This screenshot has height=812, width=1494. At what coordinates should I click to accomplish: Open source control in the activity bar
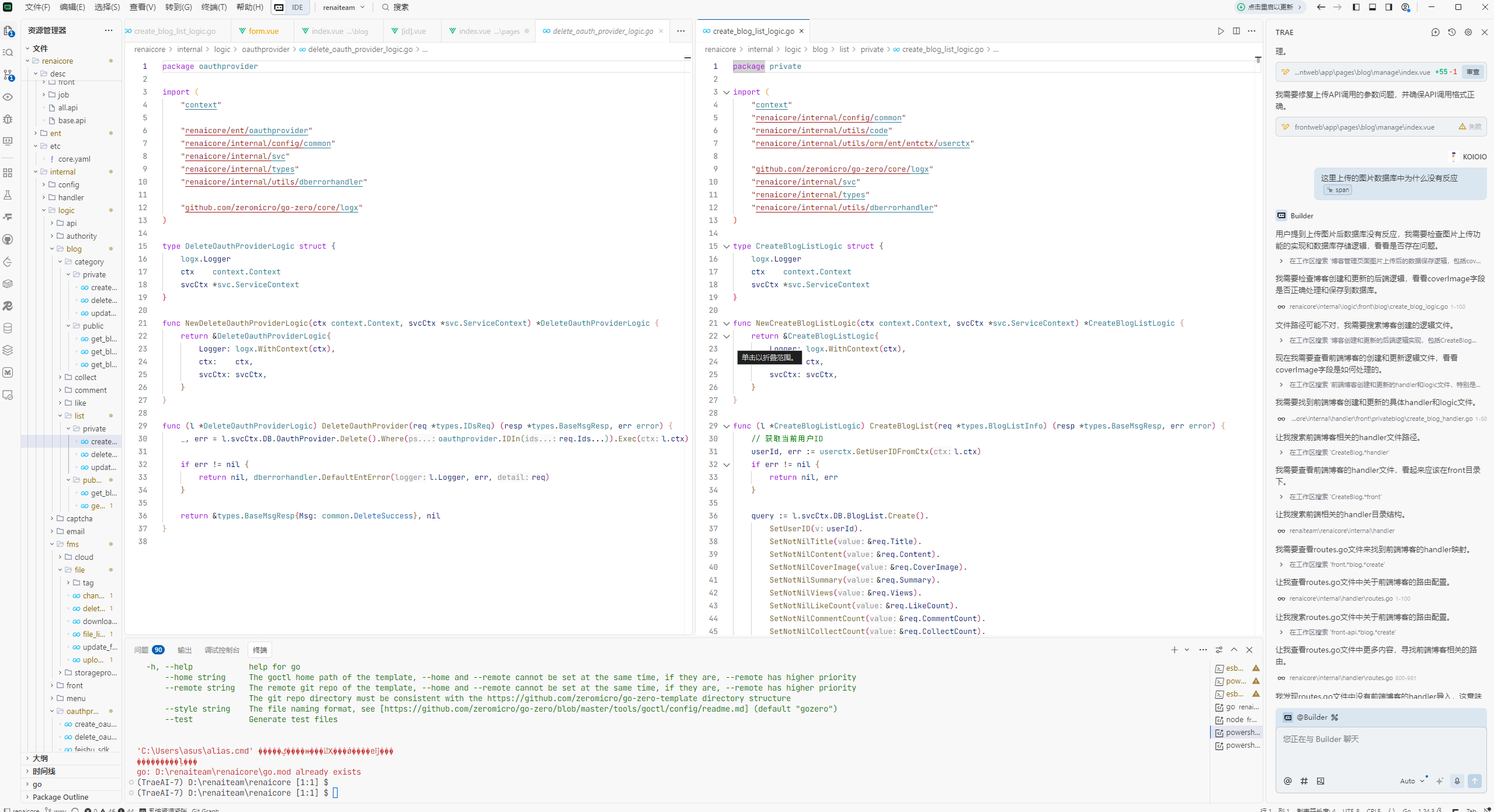pos(8,75)
